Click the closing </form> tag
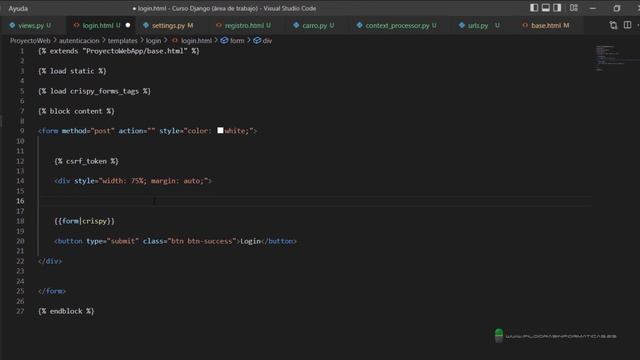The width and height of the screenshot is (640, 360). click(52, 291)
